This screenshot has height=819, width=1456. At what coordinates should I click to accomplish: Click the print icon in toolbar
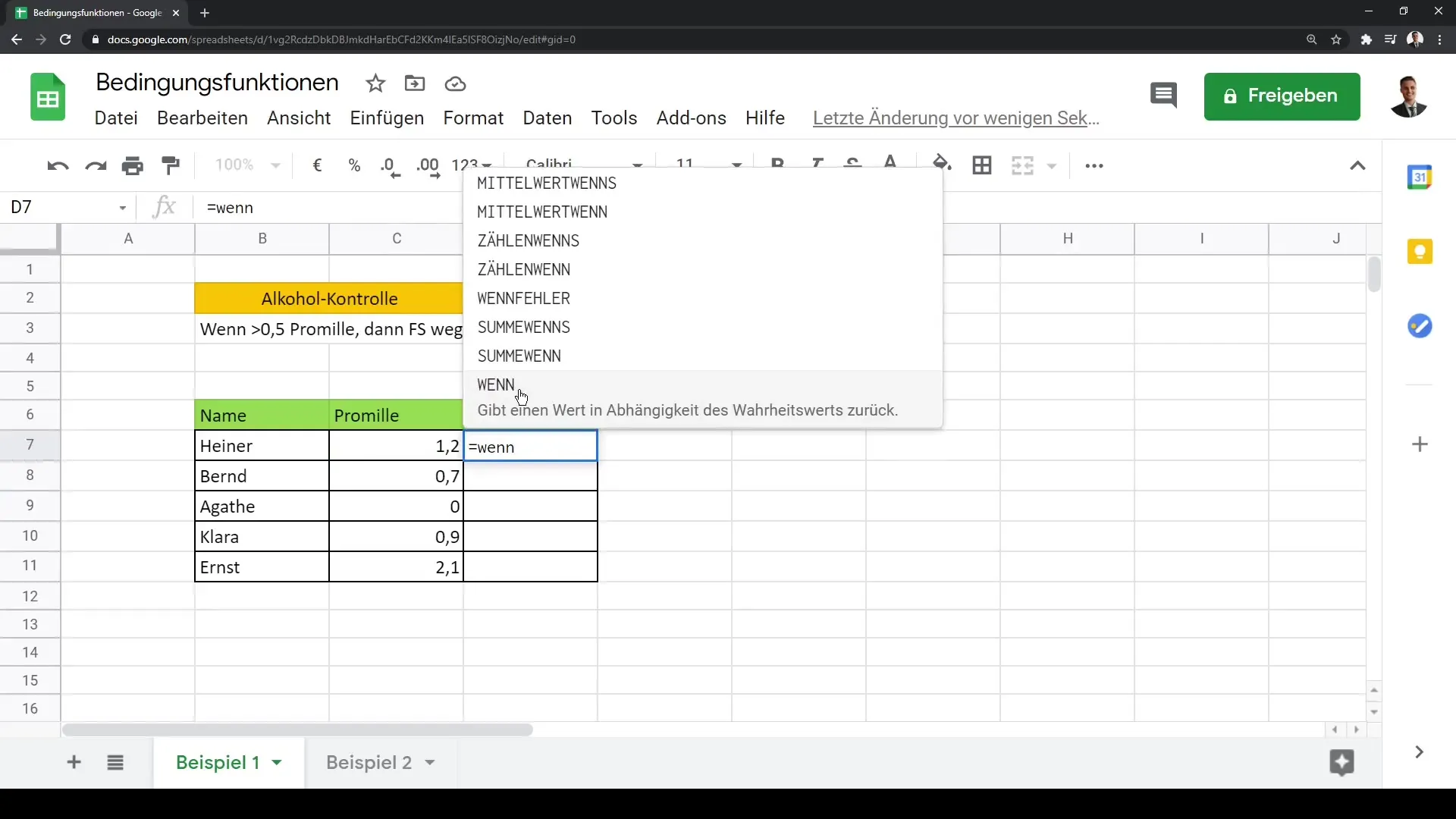pos(131,165)
